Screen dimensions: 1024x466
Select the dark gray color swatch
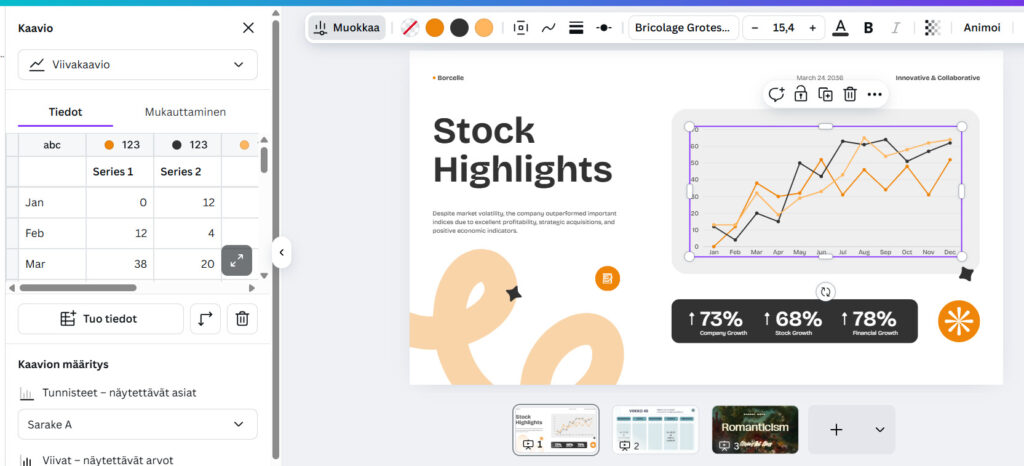459,28
